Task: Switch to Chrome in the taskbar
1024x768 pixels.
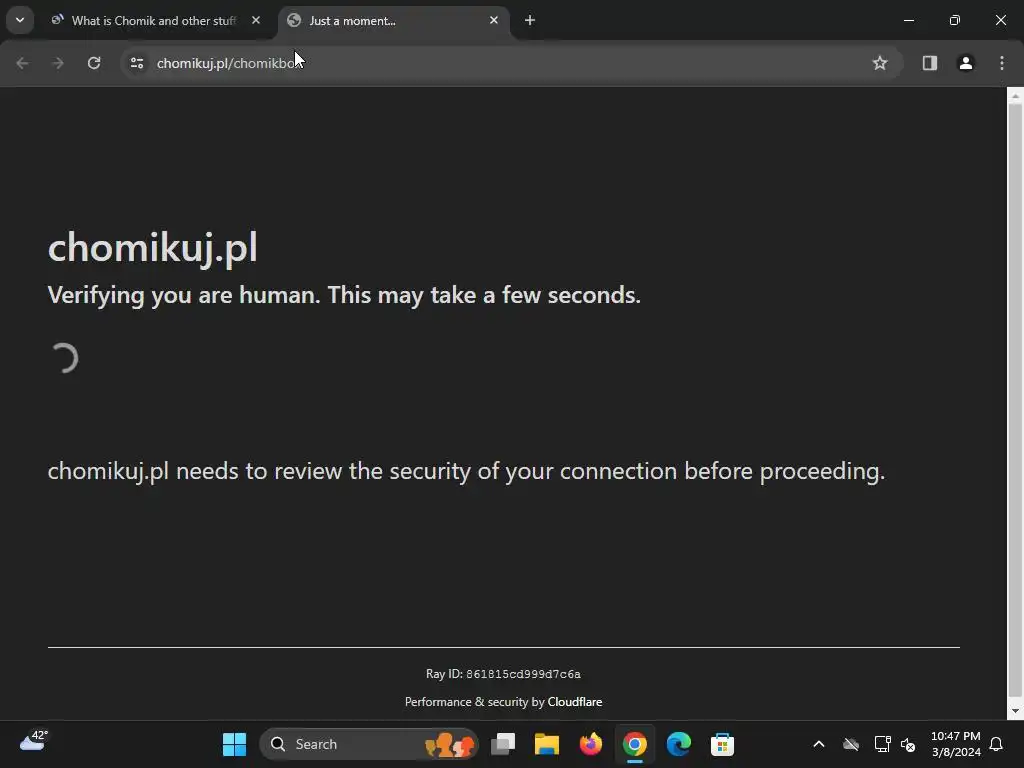Action: pos(635,744)
